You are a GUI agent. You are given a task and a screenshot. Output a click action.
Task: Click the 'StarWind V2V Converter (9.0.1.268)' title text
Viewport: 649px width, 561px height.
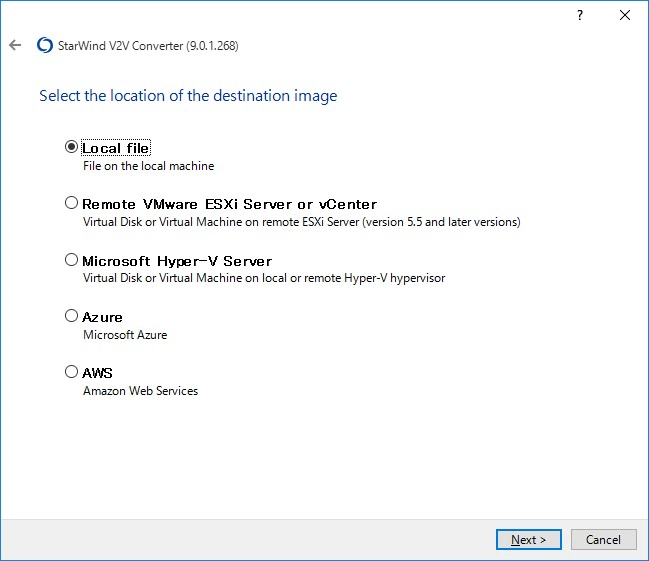tap(148, 46)
